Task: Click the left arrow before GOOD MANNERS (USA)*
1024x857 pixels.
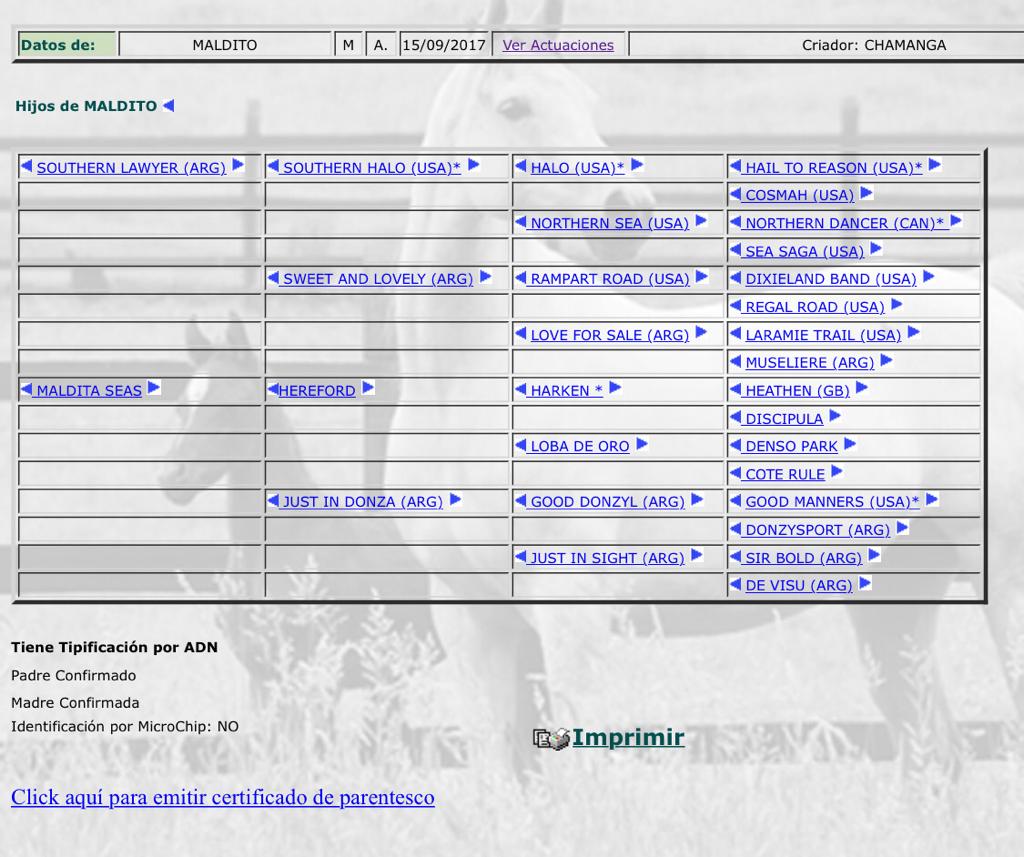Action: click(735, 501)
